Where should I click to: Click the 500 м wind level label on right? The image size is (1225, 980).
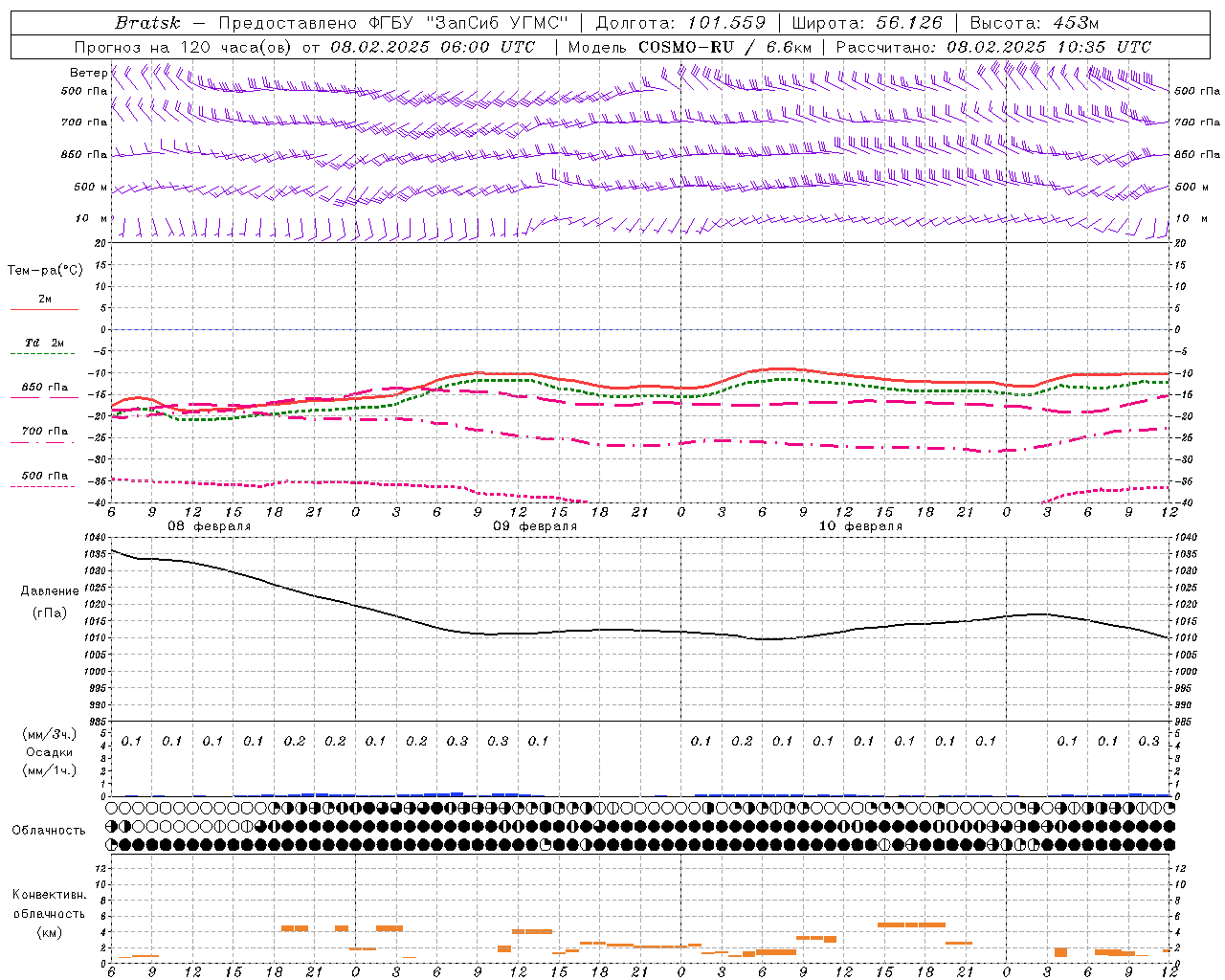coord(1191,188)
